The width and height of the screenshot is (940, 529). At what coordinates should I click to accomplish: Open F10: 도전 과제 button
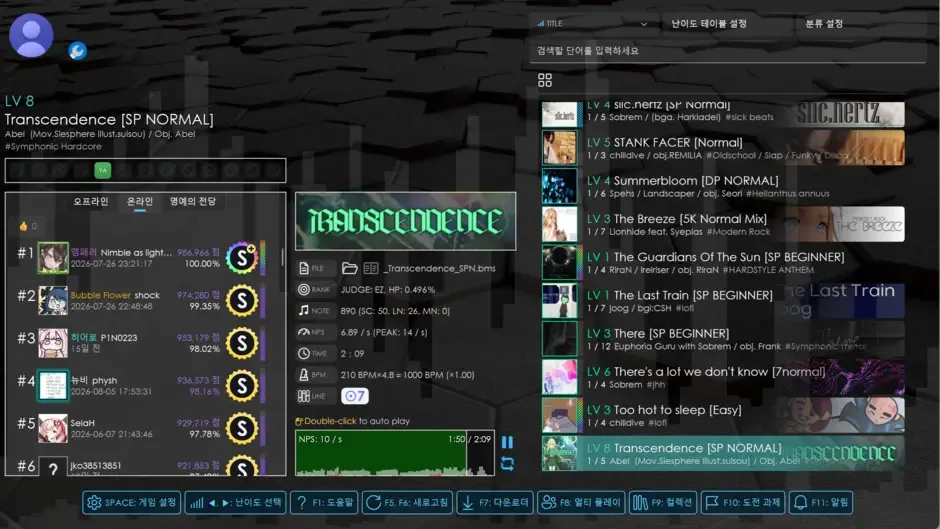(x=743, y=503)
